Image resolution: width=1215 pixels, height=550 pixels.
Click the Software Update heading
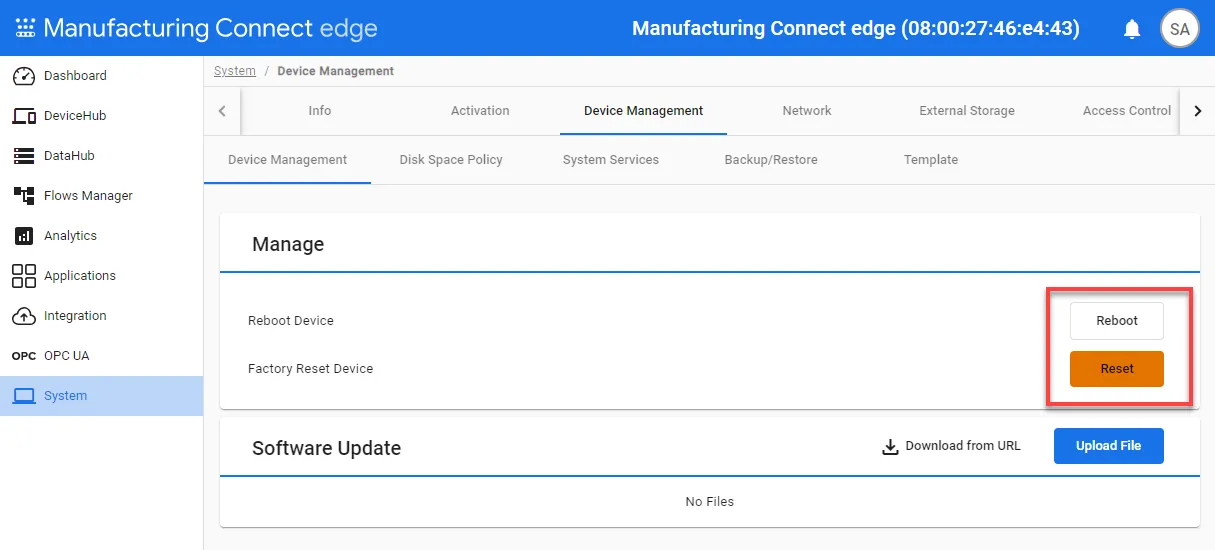326,448
